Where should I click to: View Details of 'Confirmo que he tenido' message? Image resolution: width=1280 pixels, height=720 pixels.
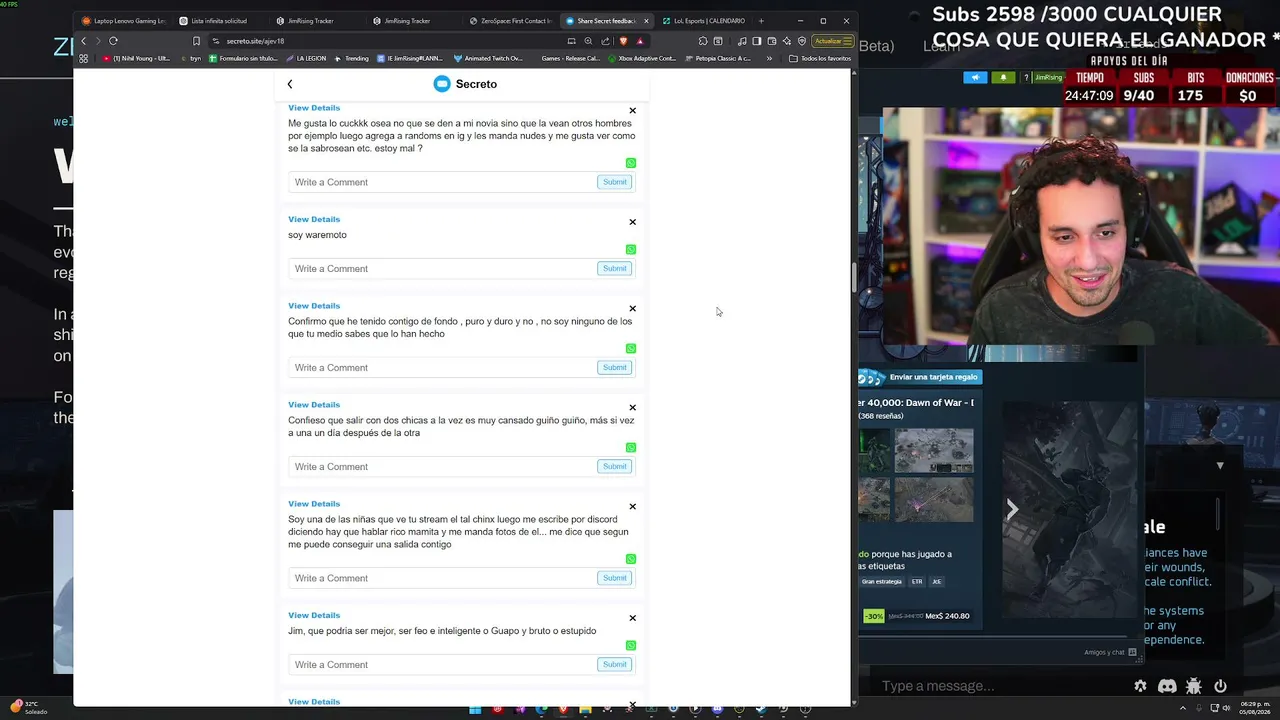pos(314,306)
